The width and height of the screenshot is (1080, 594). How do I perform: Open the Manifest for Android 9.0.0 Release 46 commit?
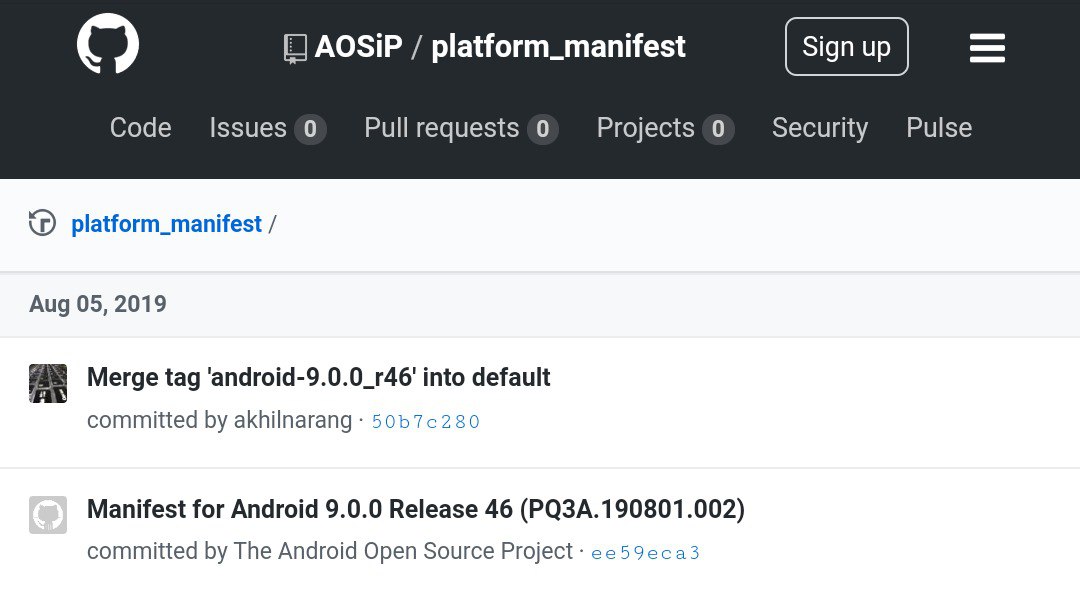coord(416,509)
